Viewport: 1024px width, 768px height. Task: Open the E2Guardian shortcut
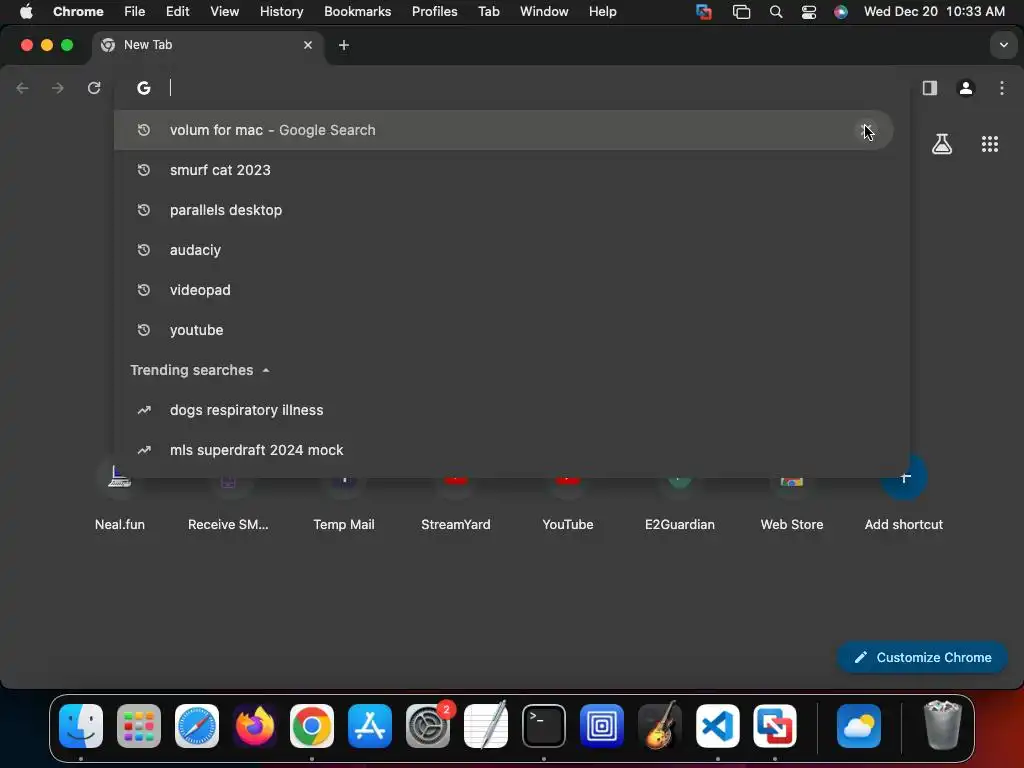(680, 500)
